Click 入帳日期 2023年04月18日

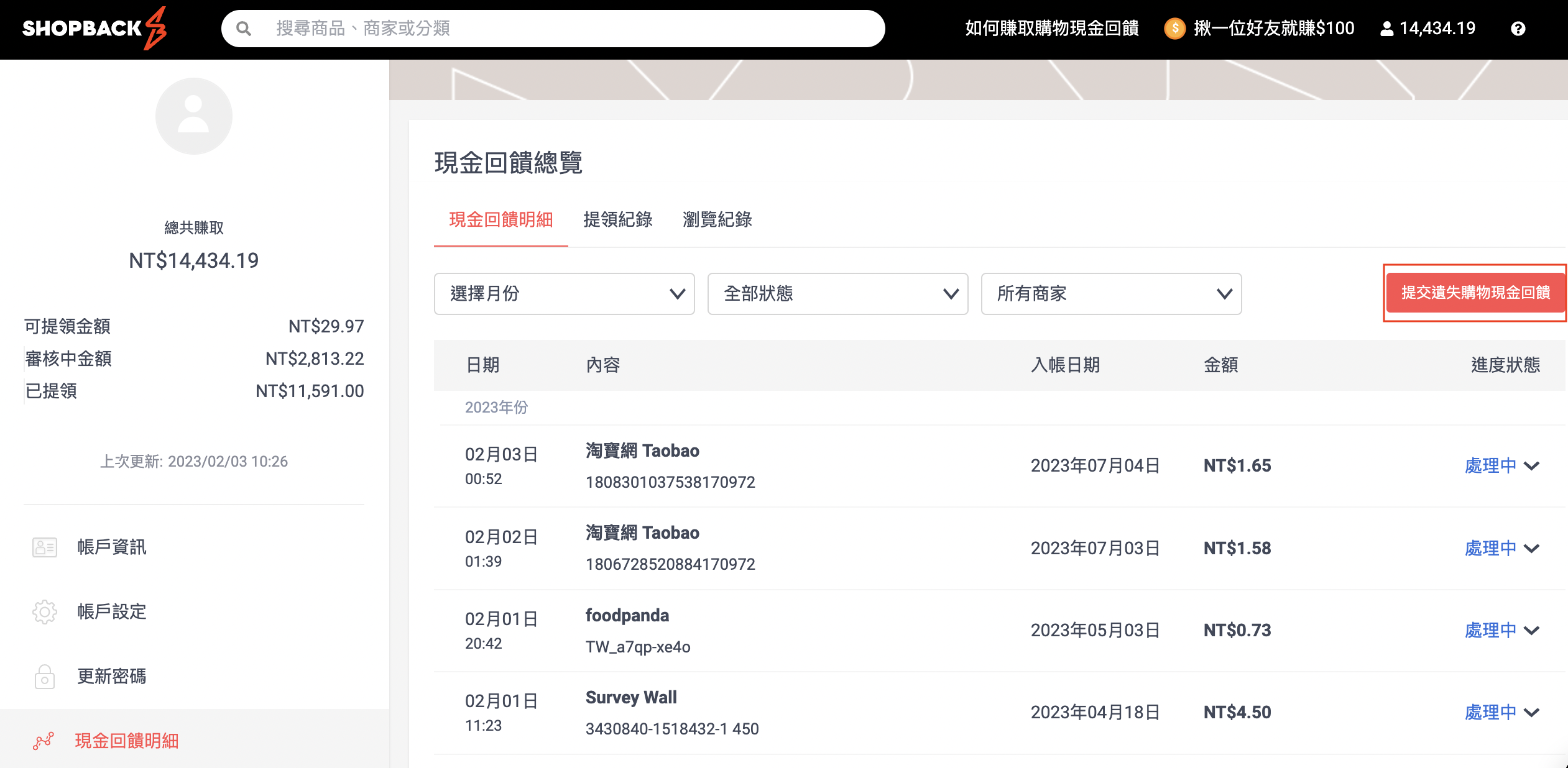(x=1095, y=713)
